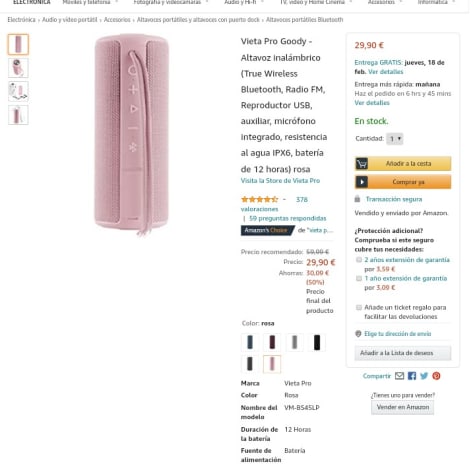Click the cart icon on Añadir a la cesta

coord(362,164)
